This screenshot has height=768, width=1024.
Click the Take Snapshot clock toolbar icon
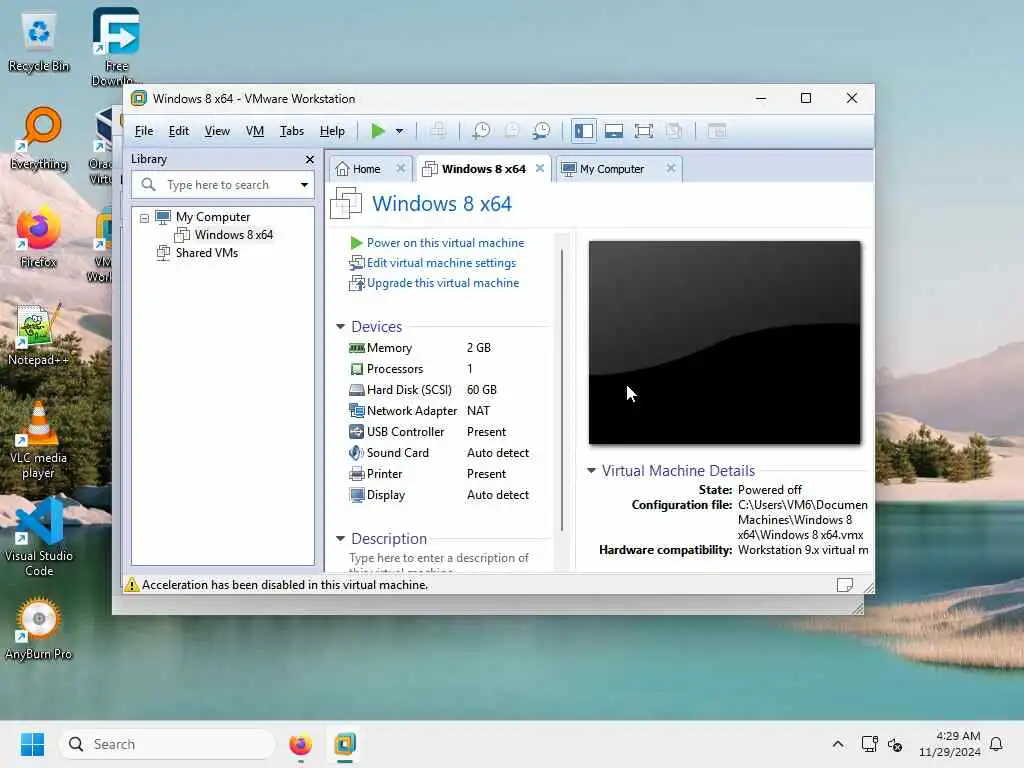[481, 131]
